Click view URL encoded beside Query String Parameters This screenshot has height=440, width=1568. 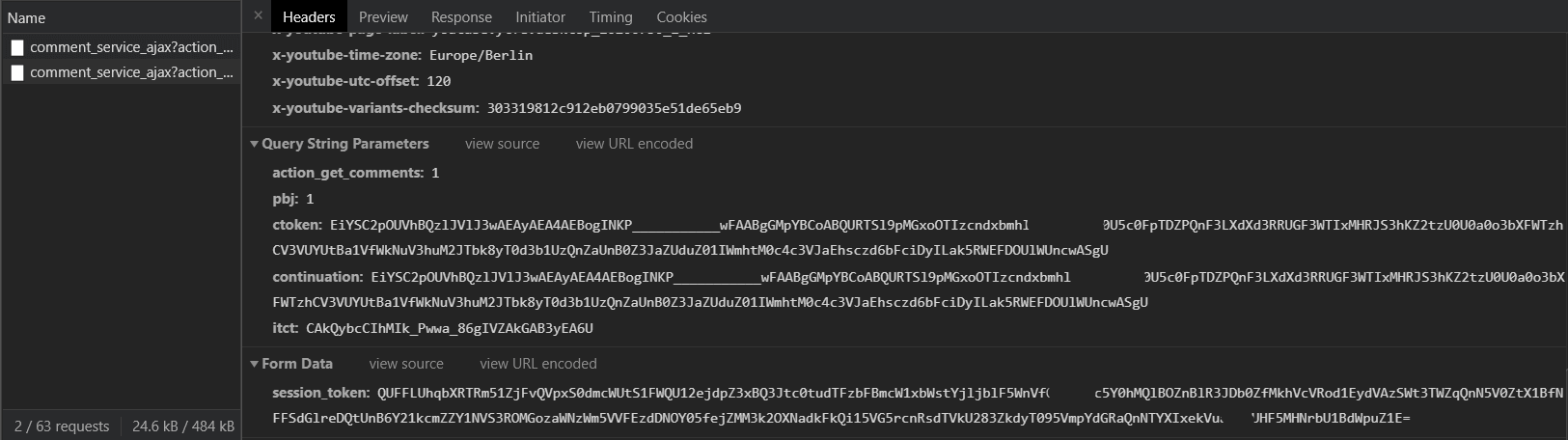click(634, 144)
